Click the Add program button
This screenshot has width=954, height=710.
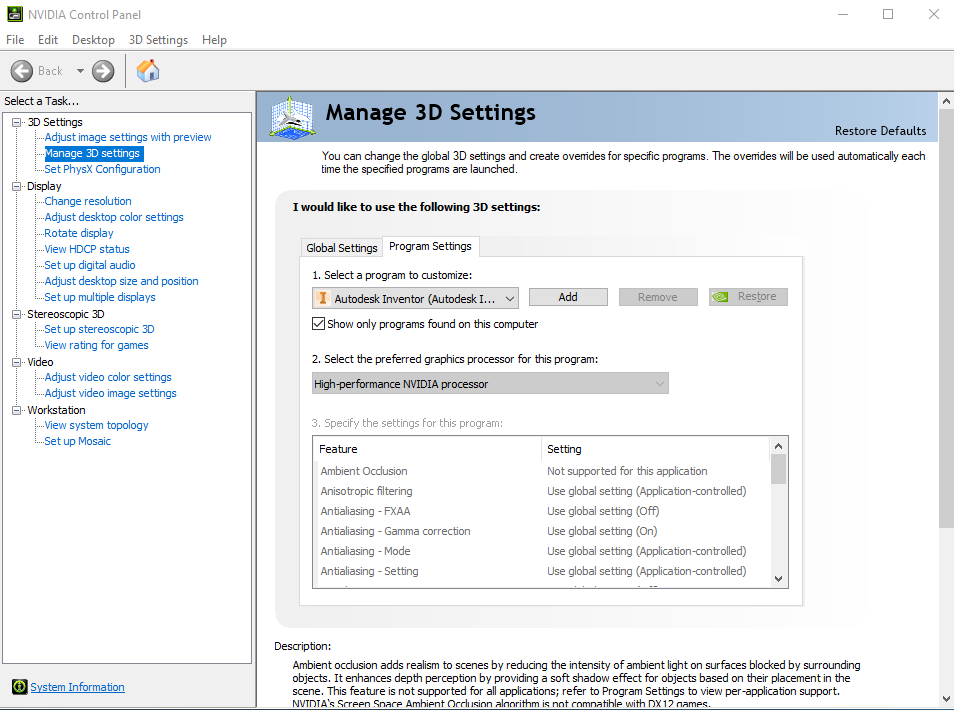(568, 297)
